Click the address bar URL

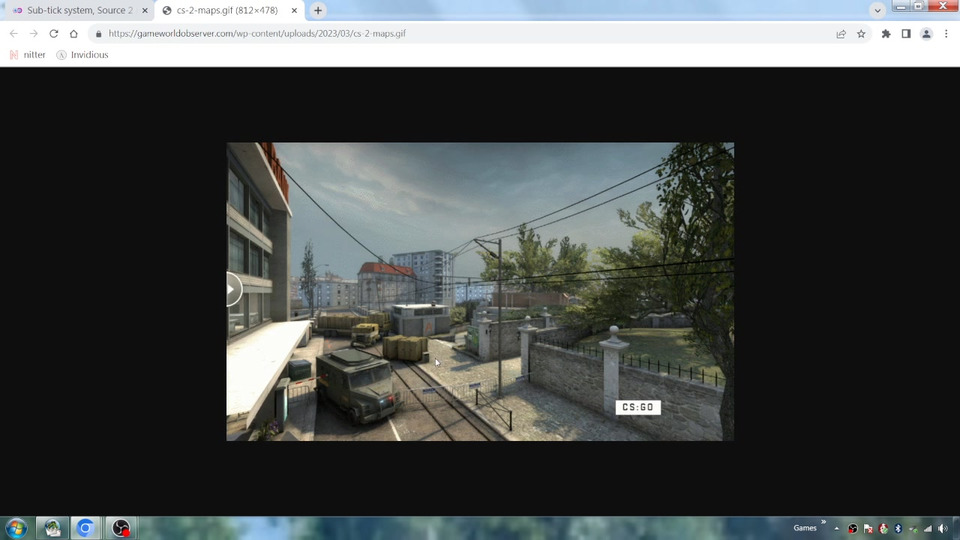tap(257, 34)
